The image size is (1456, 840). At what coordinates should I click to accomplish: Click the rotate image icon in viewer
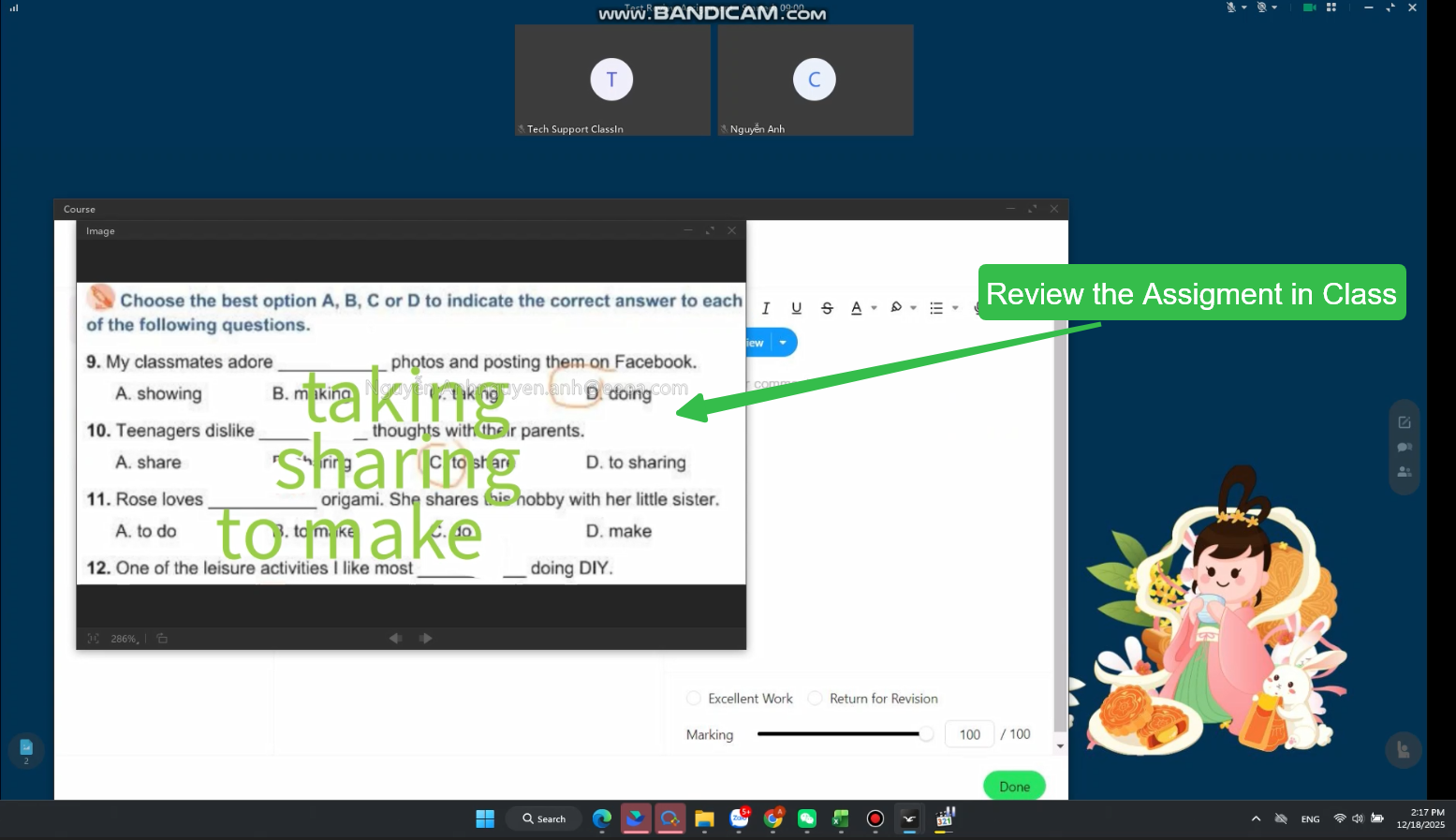click(x=162, y=639)
